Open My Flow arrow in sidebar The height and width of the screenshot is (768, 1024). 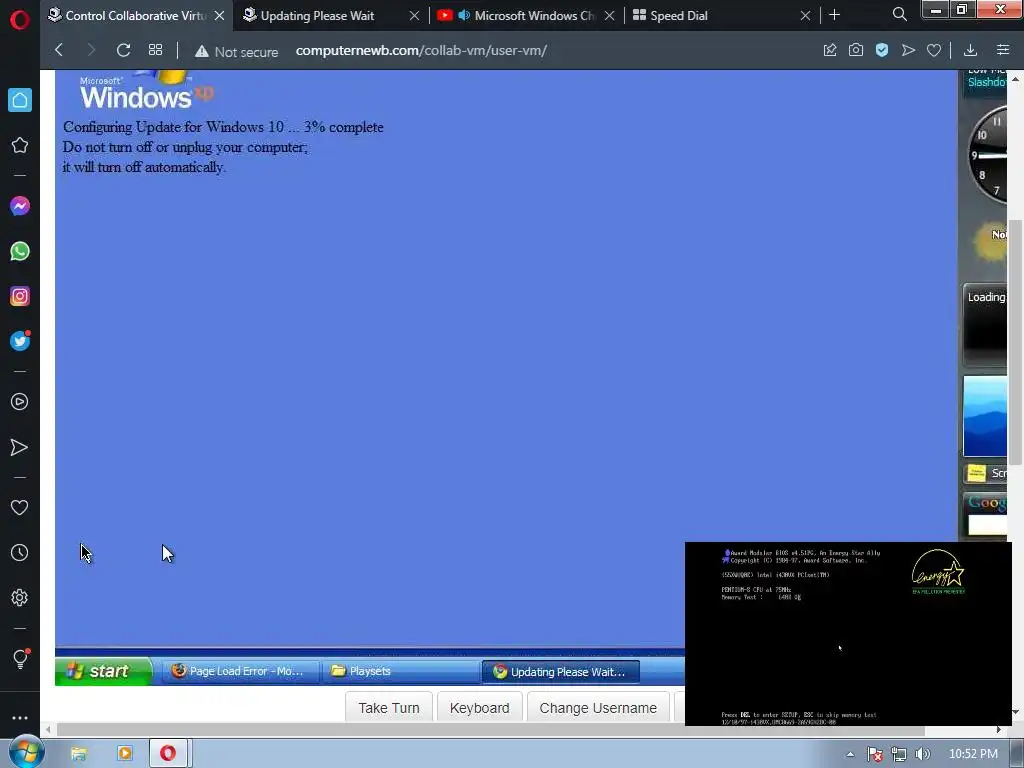[x=20, y=447]
